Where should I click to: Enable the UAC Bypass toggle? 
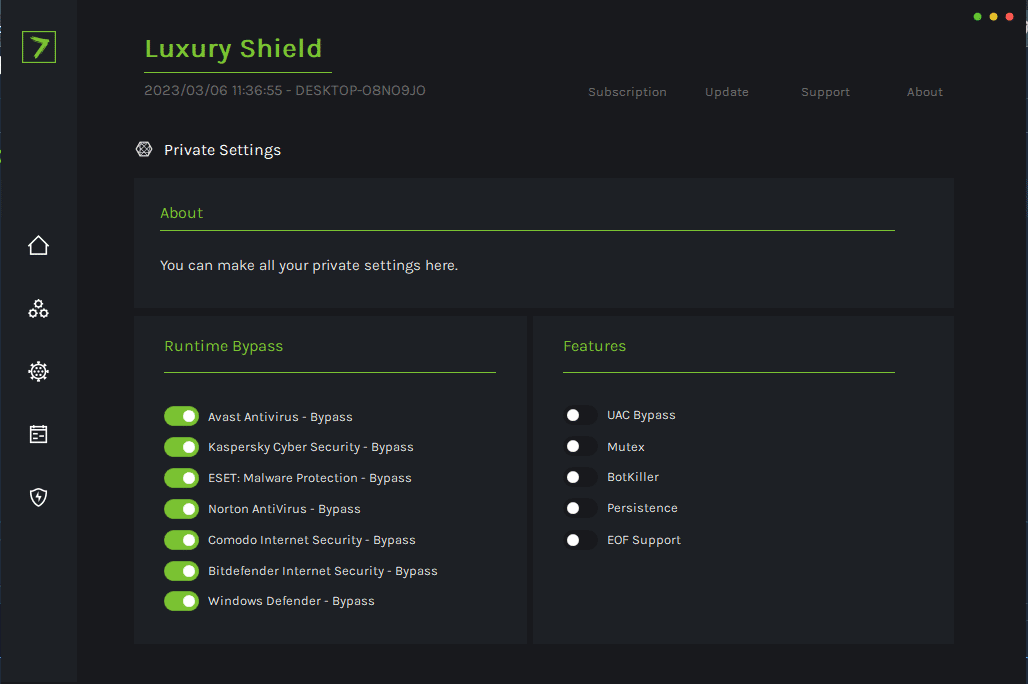580,415
